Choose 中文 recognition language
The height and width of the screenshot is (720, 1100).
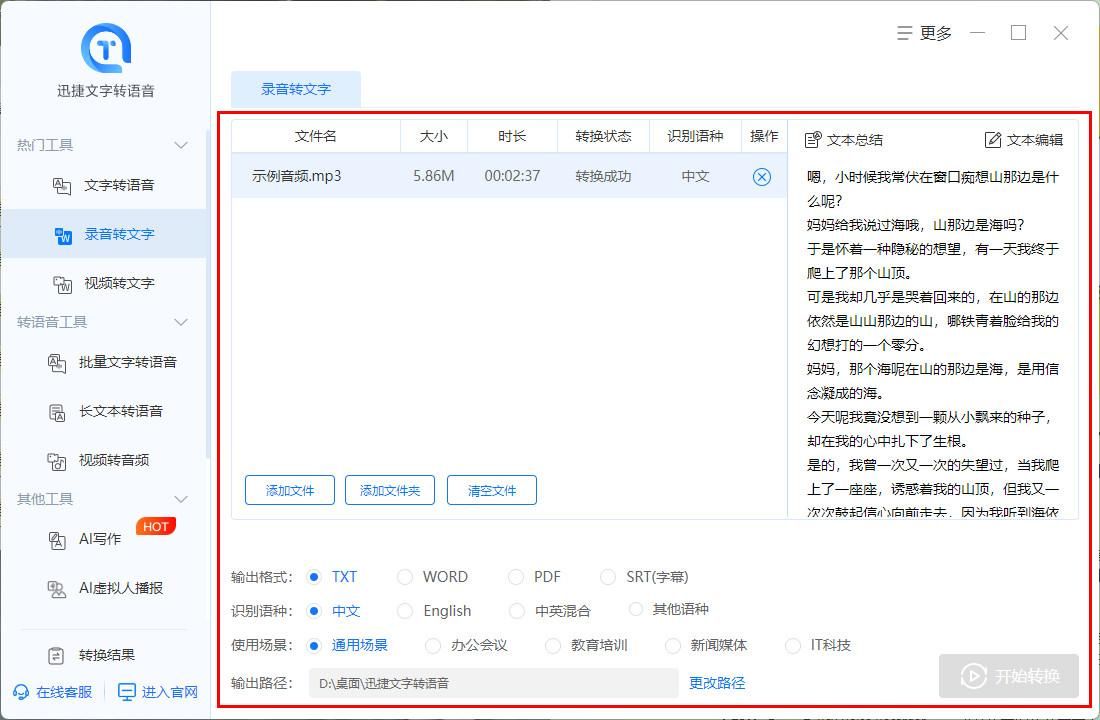click(x=314, y=611)
